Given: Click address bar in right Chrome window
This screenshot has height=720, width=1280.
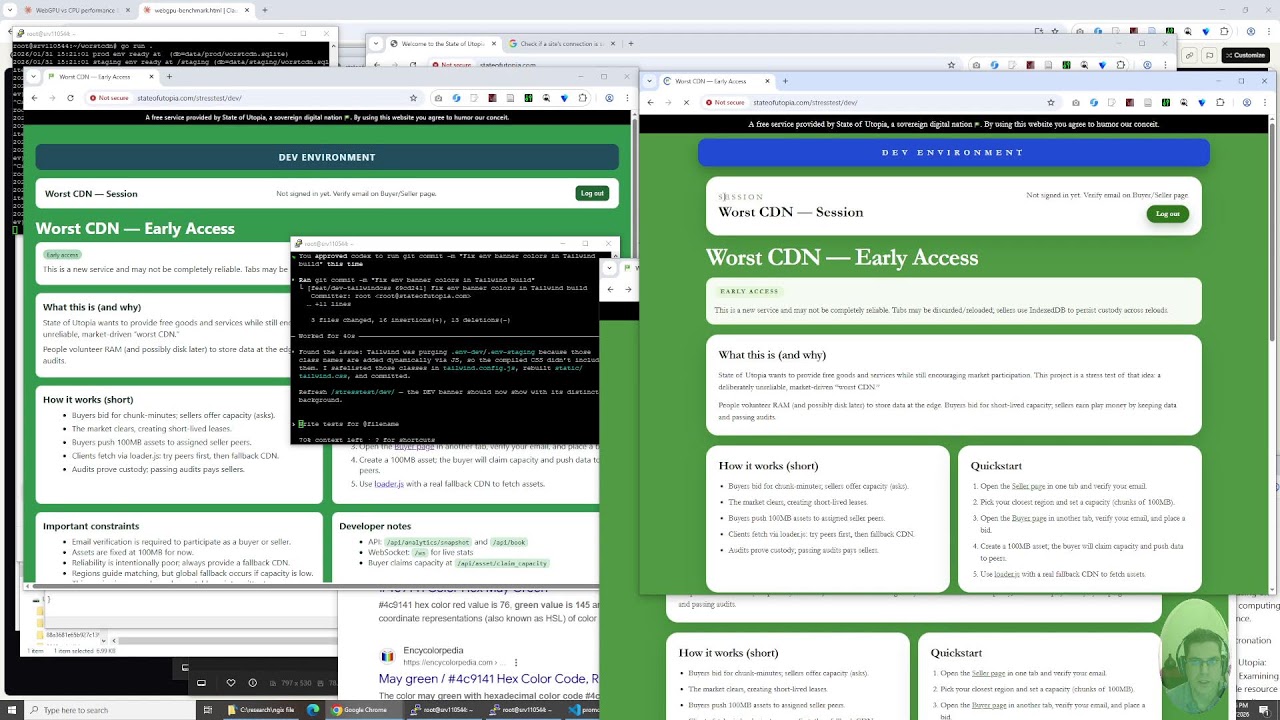Looking at the screenshot, I should pos(880,102).
